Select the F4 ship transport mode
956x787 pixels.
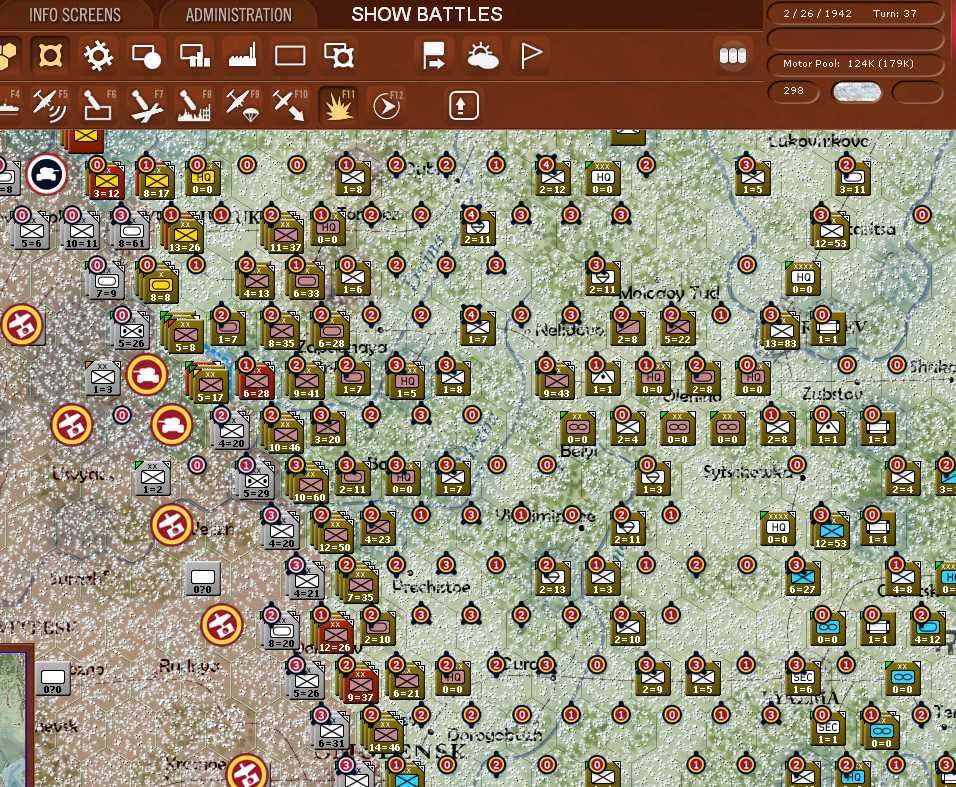click(9, 105)
